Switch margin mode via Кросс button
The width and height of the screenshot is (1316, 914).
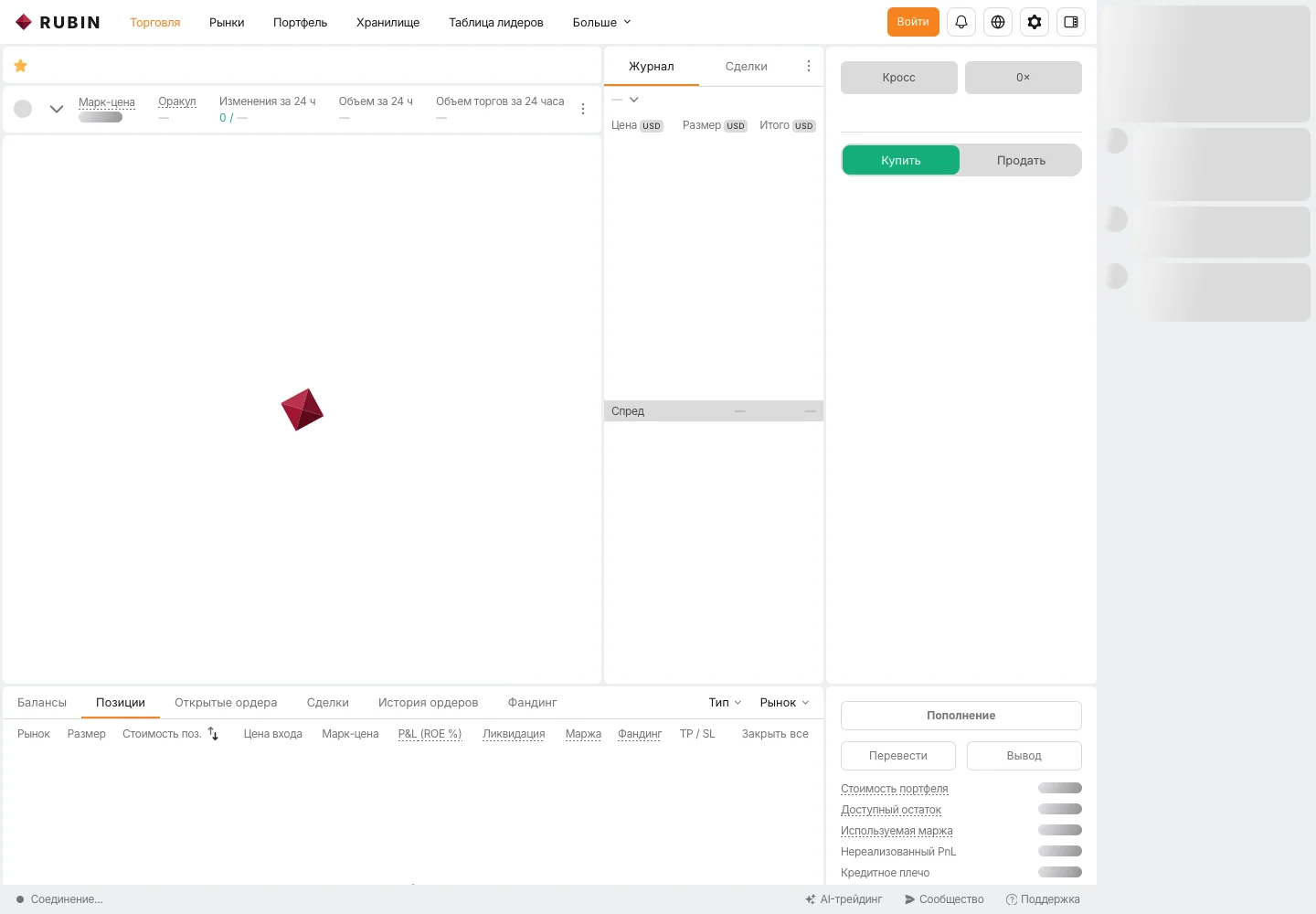899,78
